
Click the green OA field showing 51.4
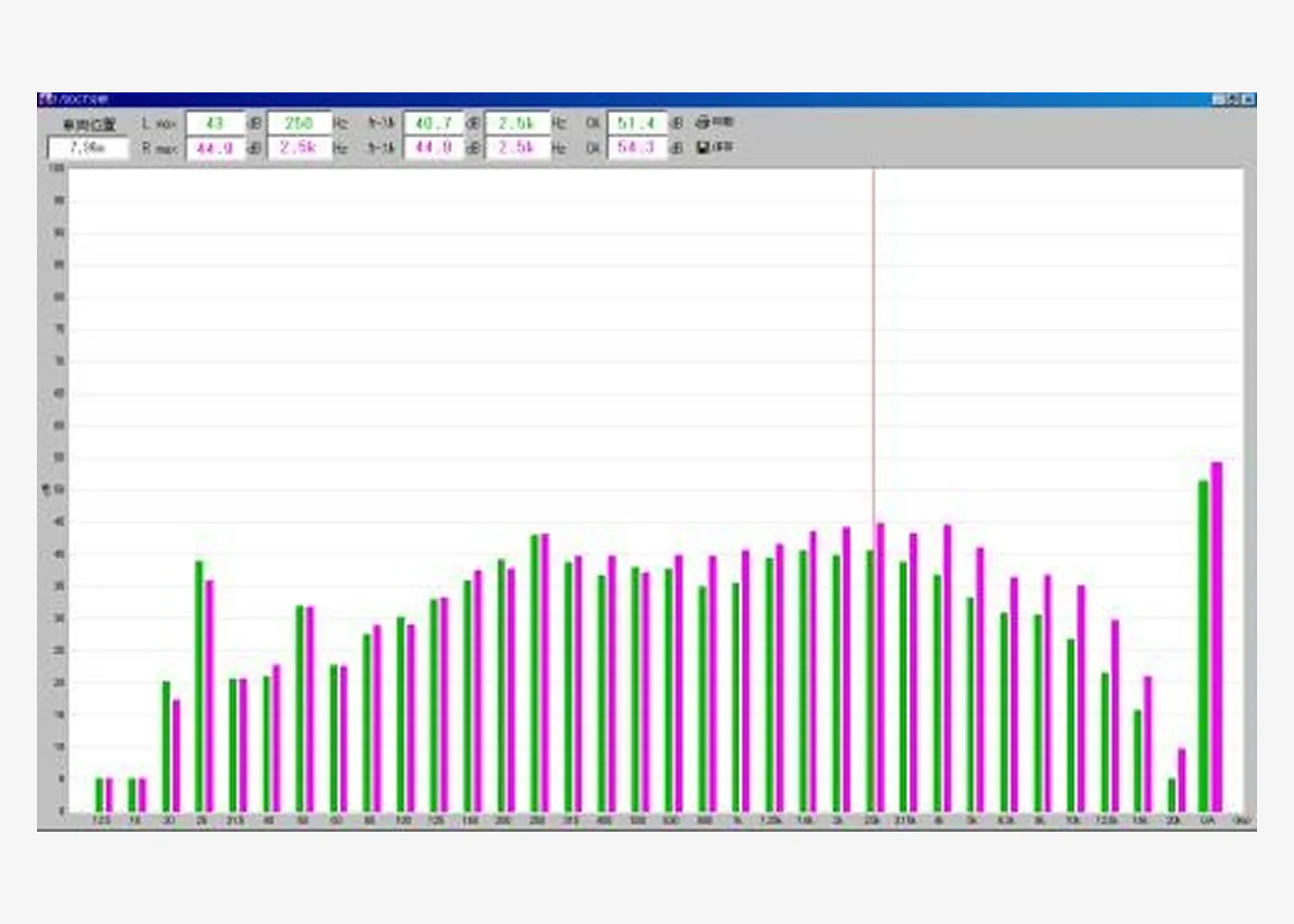[636, 123]
